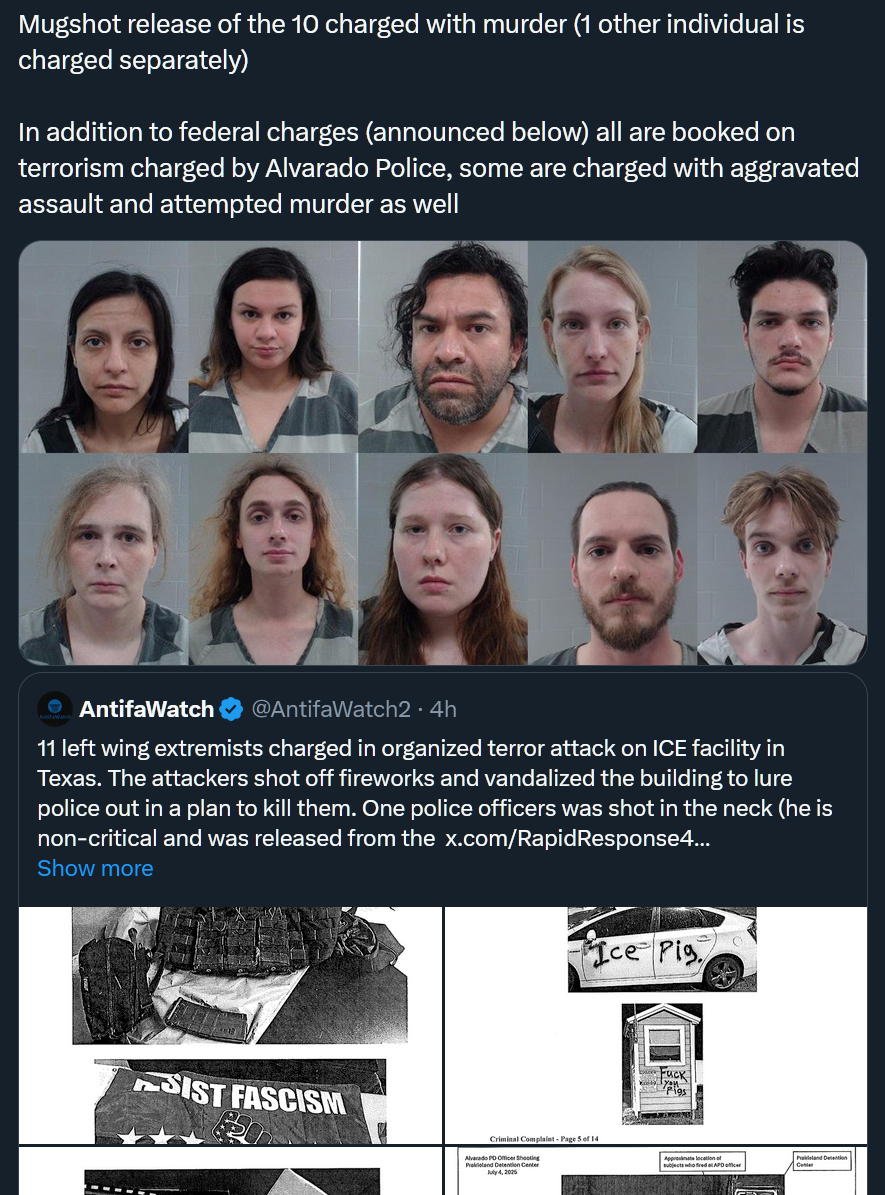This screenshot has width=885, height=1195.
Task: Open mugshot of man with trimmed brown beard
Action: tap(612, 559)
